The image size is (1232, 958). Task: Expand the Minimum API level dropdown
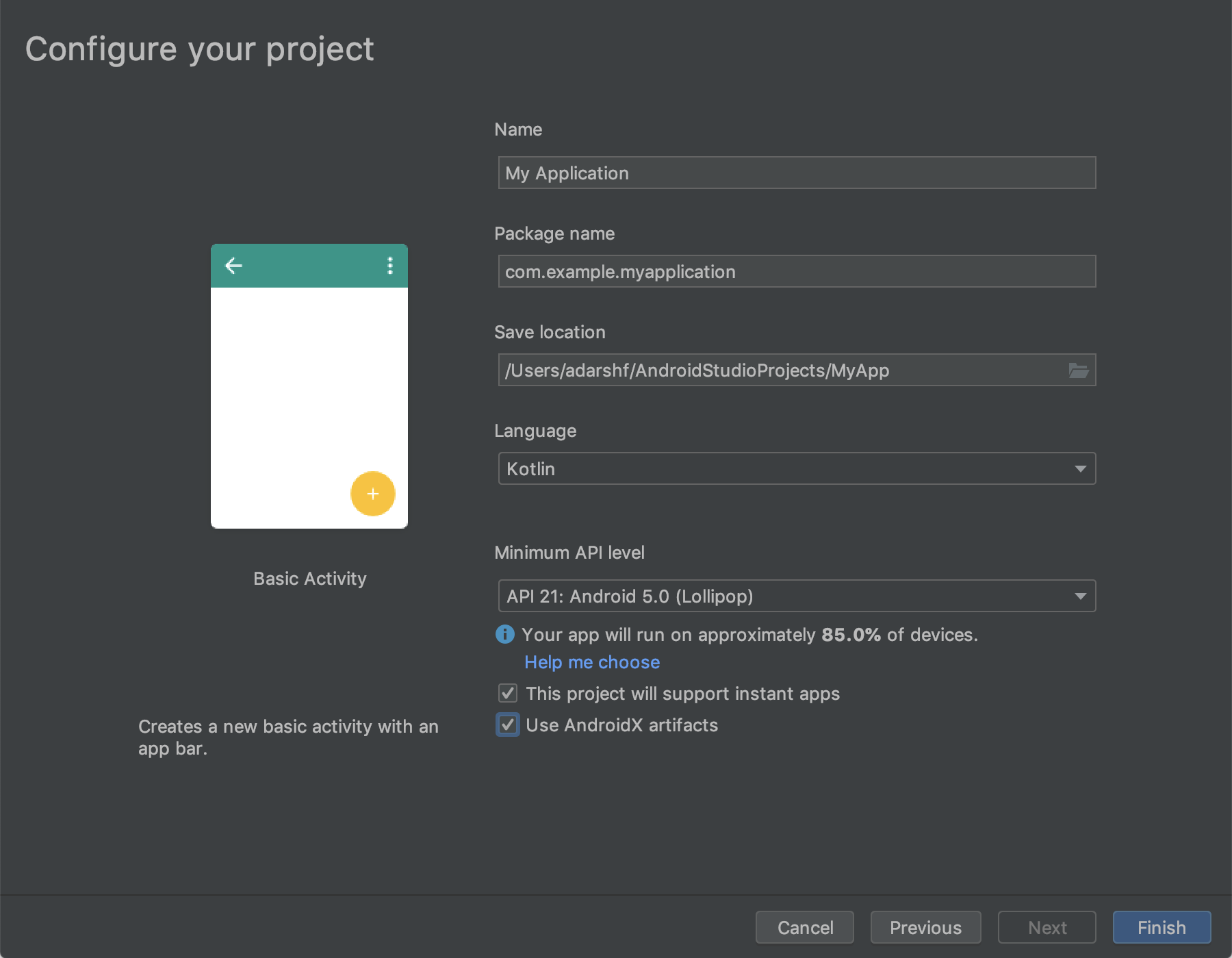click(x=797, y=596)
